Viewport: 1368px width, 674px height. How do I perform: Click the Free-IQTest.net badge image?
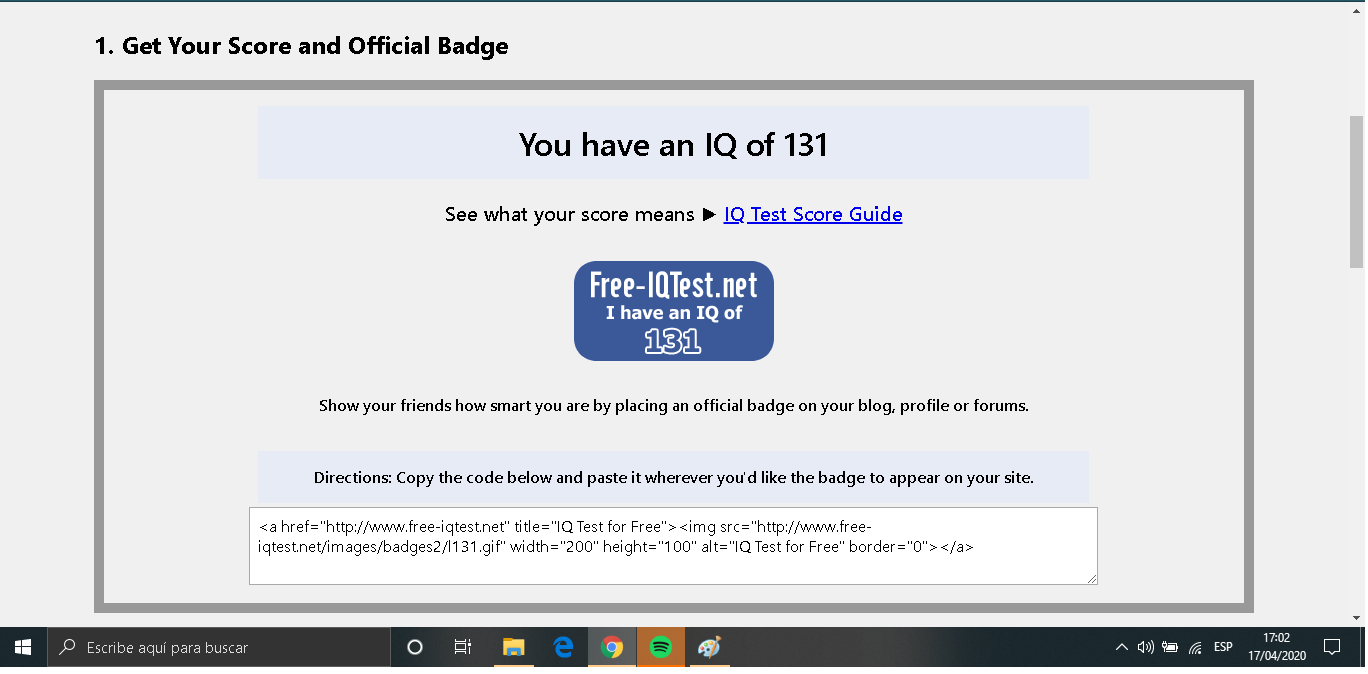click(x=673, y=311)
